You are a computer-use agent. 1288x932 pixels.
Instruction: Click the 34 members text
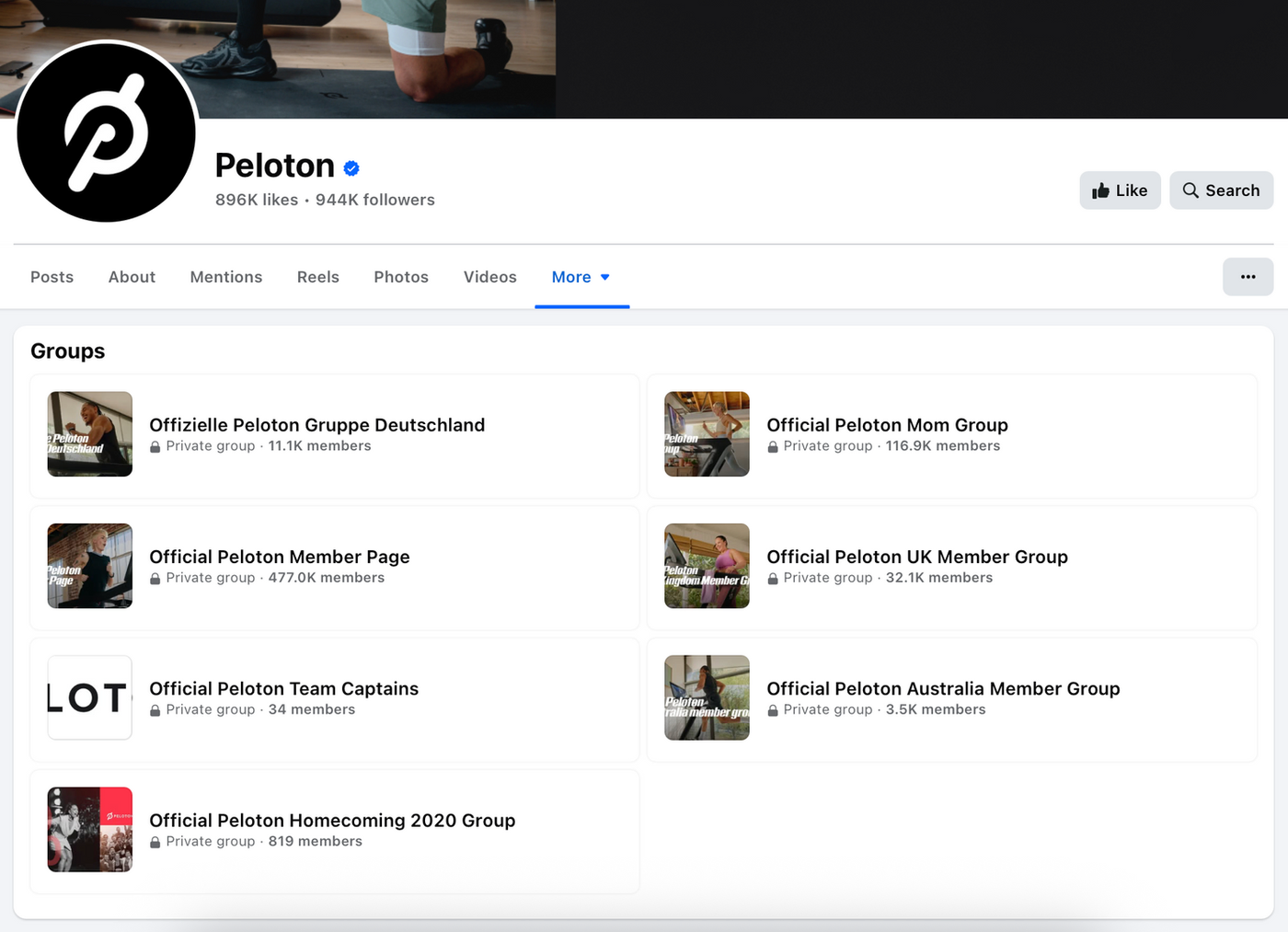[312, 708]
